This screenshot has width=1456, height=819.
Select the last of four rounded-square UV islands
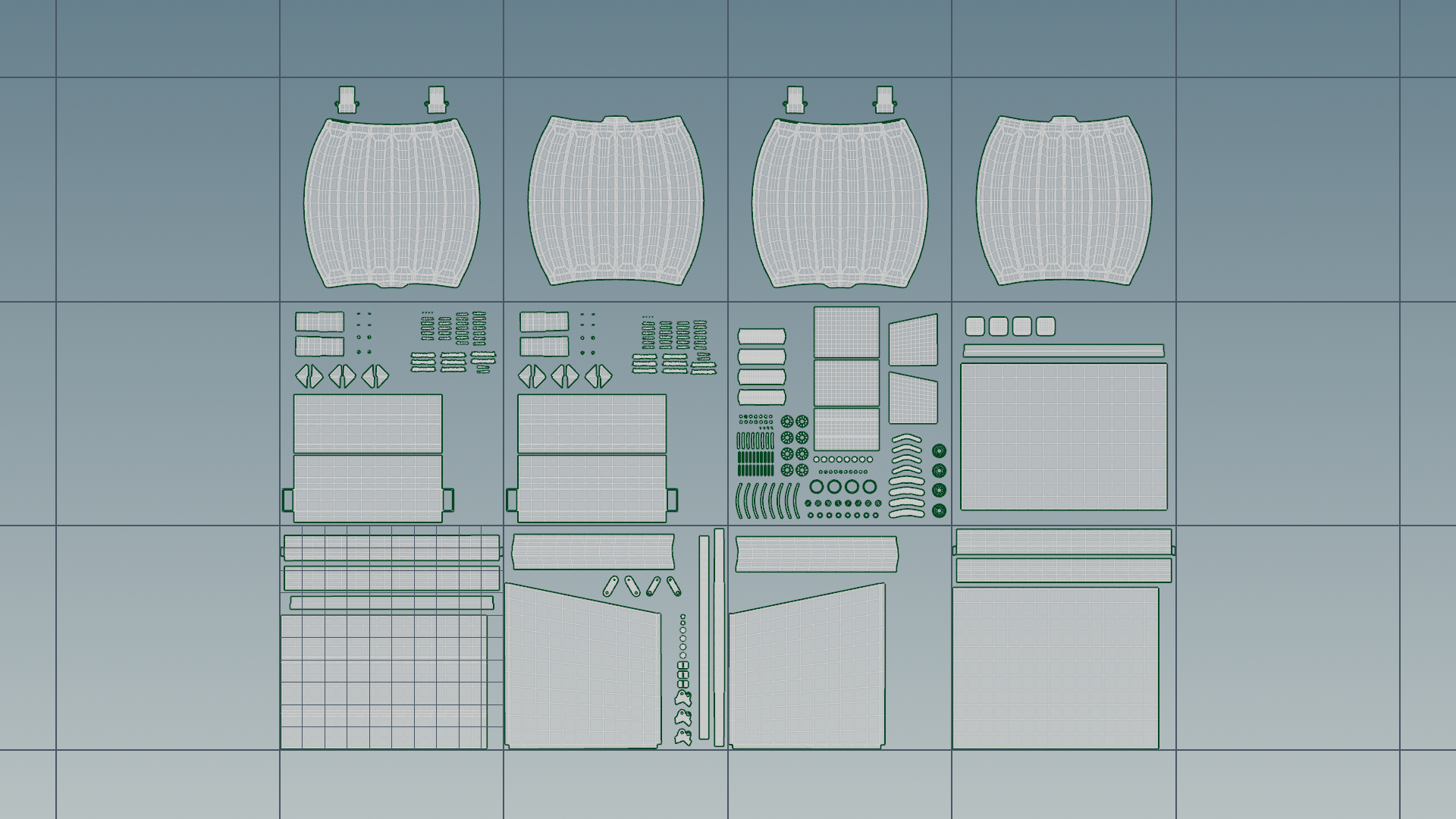(1046, 327)
